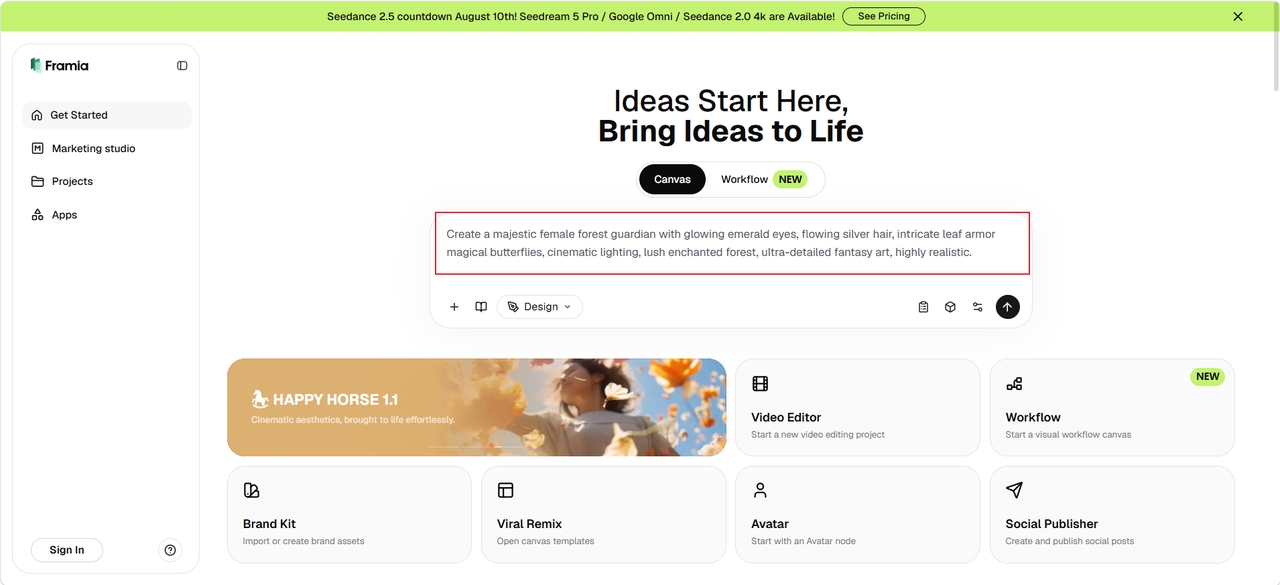Screen dimensions: 1280x585
Task: Open the help question mark icon
Action: click(170, 550)
